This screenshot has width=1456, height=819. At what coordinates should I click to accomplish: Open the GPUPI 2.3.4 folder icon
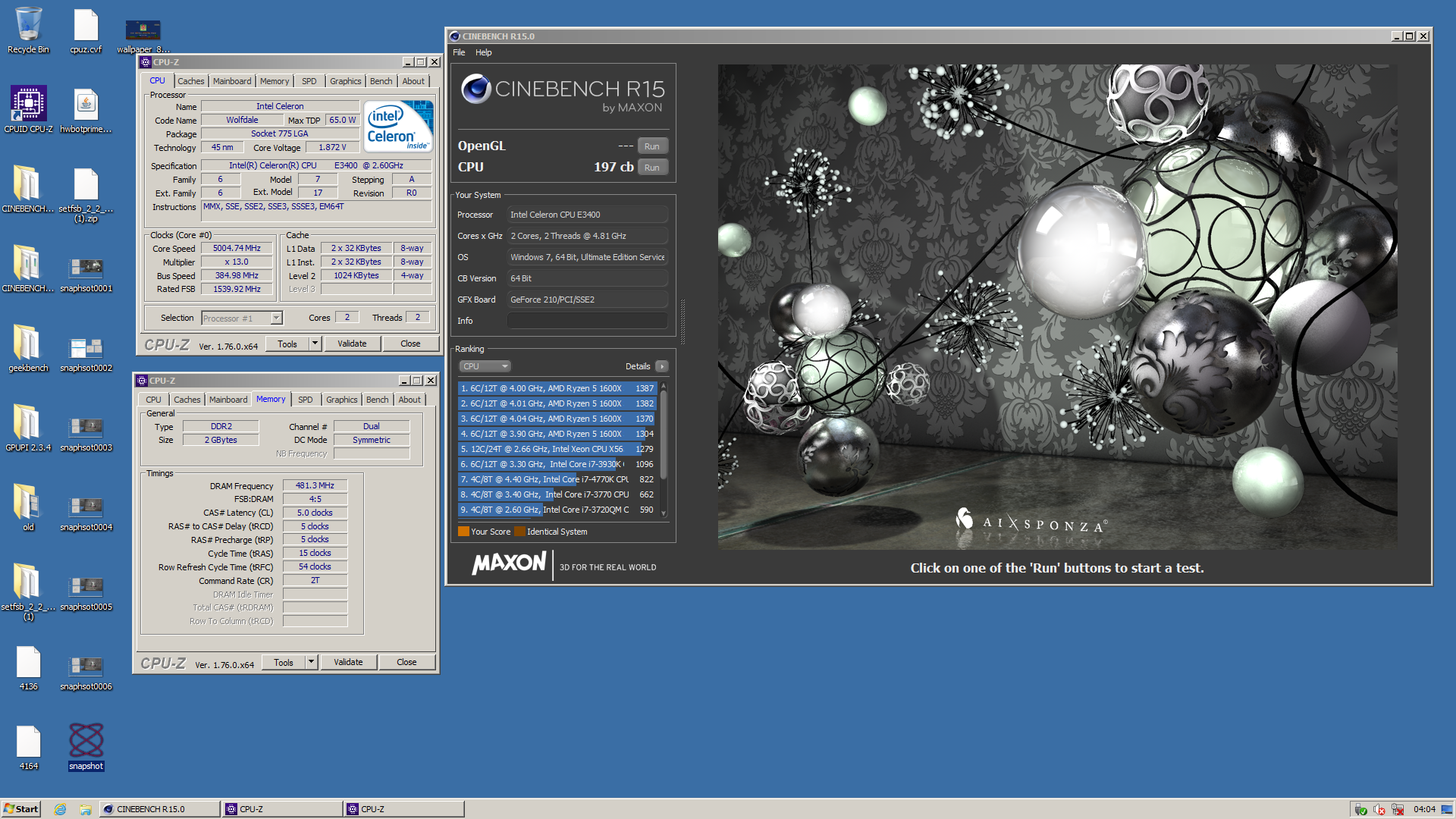28,428
